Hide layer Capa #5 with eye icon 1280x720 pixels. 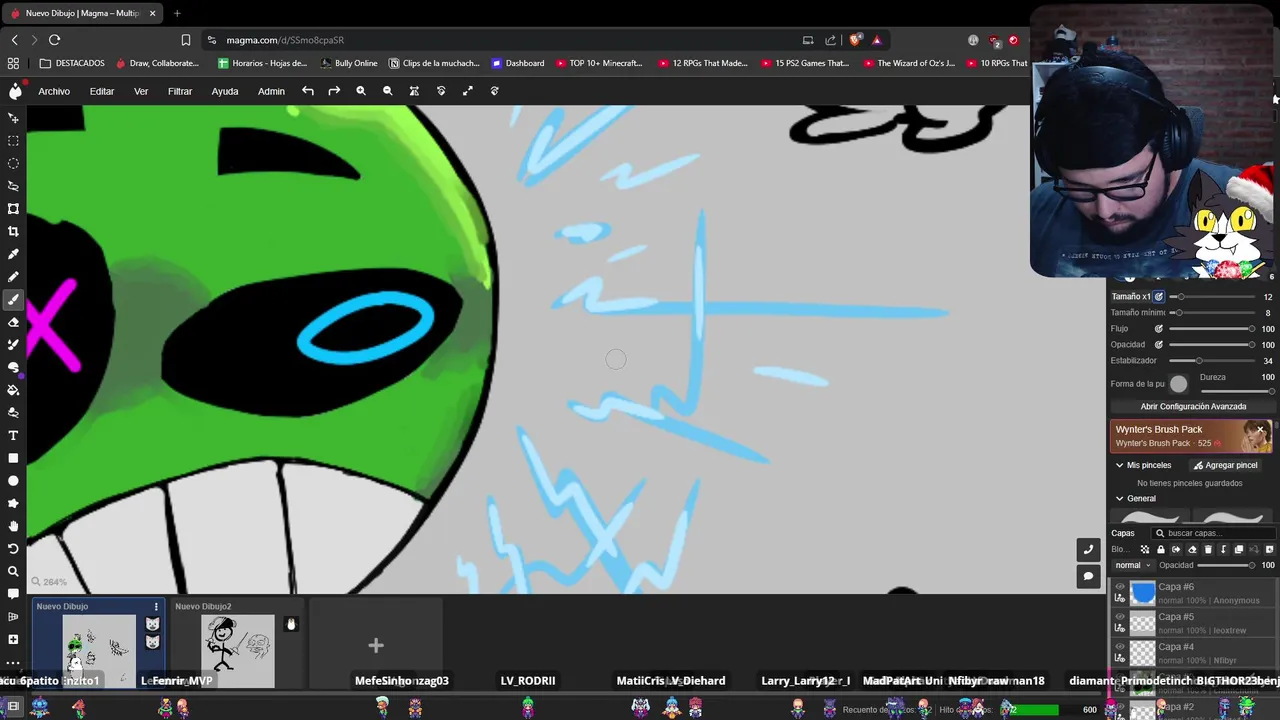tap(1120, 617)
